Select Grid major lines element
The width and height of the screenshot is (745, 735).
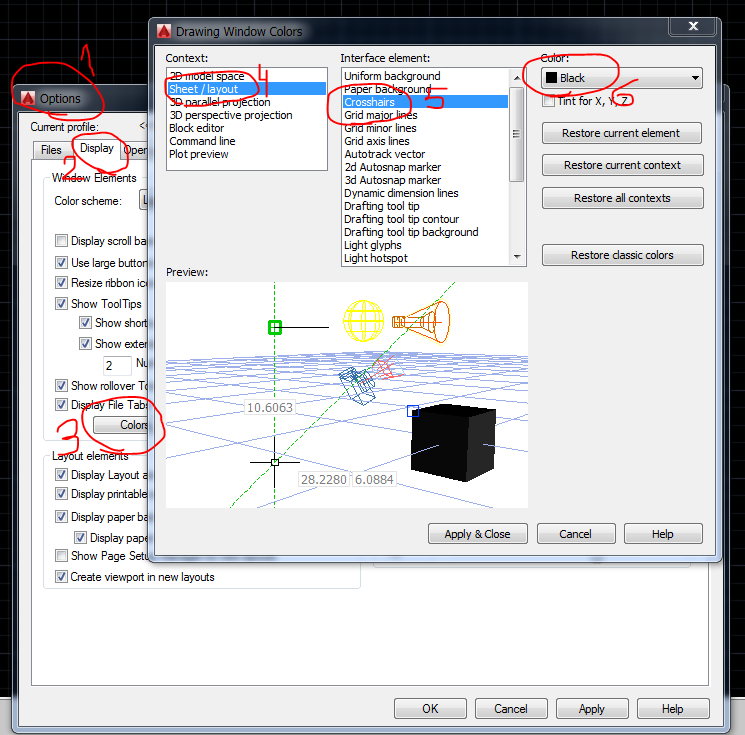point(425,115)
